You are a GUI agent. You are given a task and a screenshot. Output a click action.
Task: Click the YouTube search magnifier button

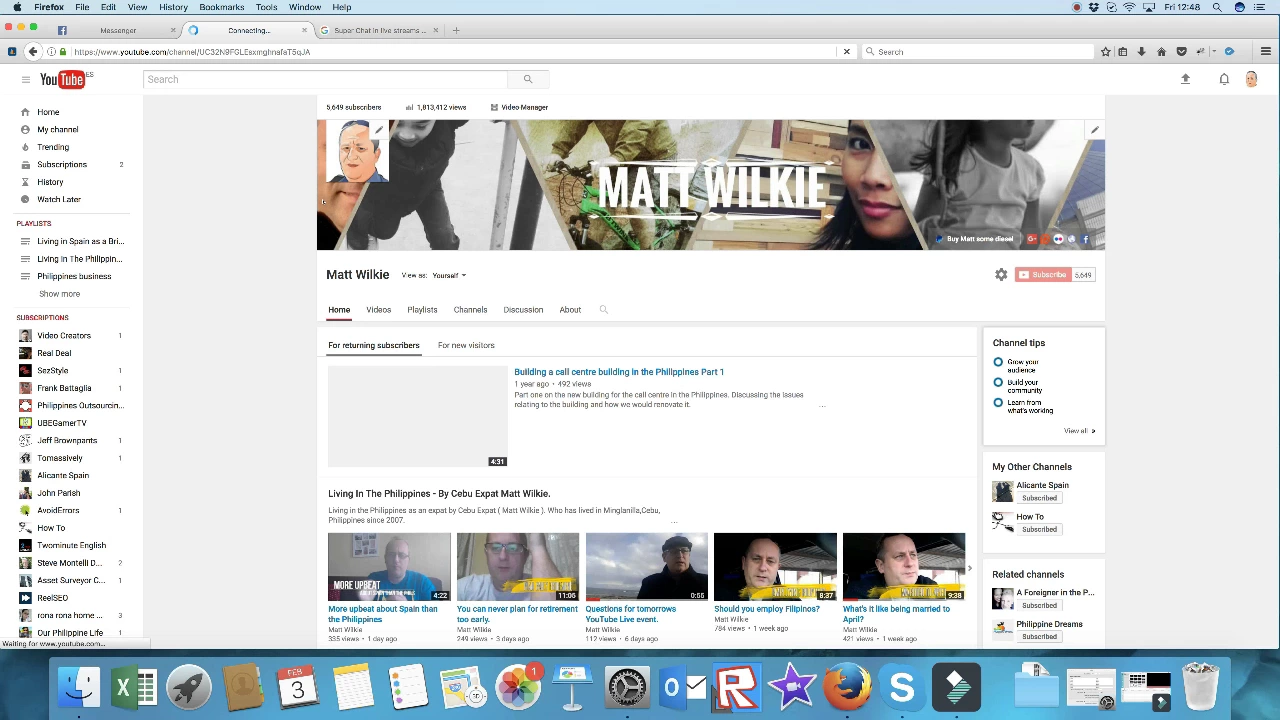click(528, 79)
